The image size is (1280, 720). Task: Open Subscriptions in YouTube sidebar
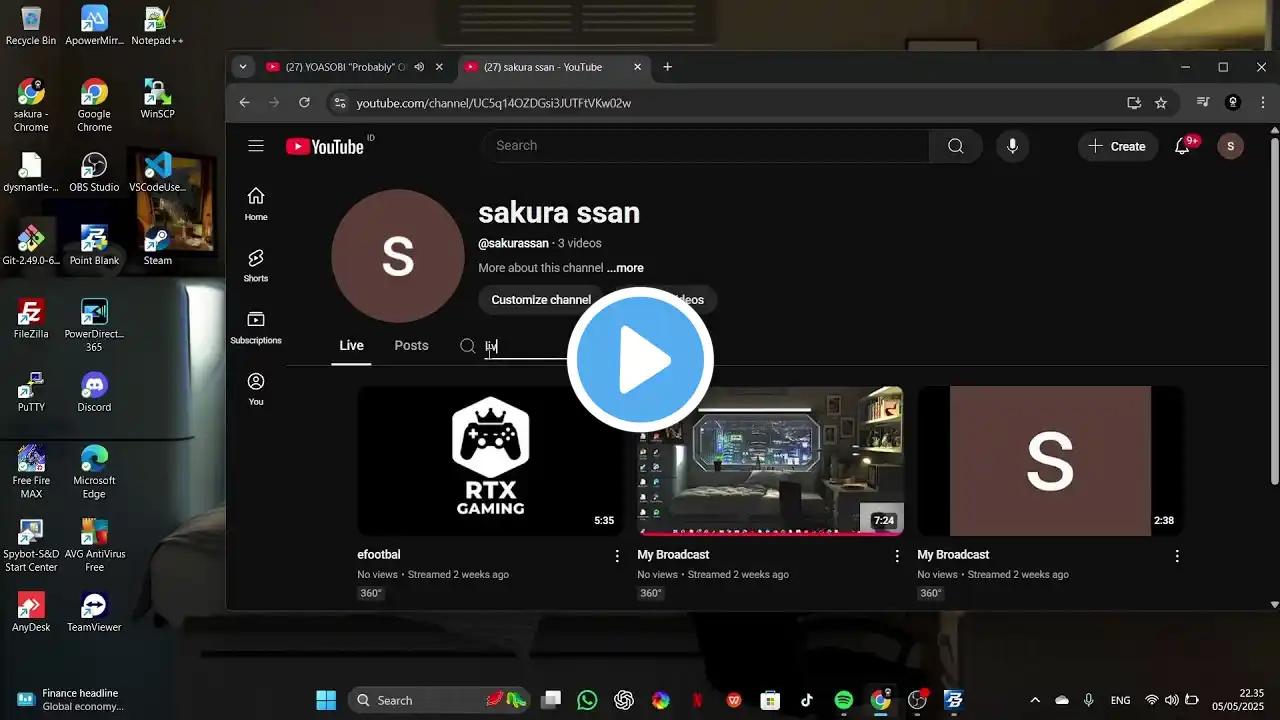pos(256,327)
